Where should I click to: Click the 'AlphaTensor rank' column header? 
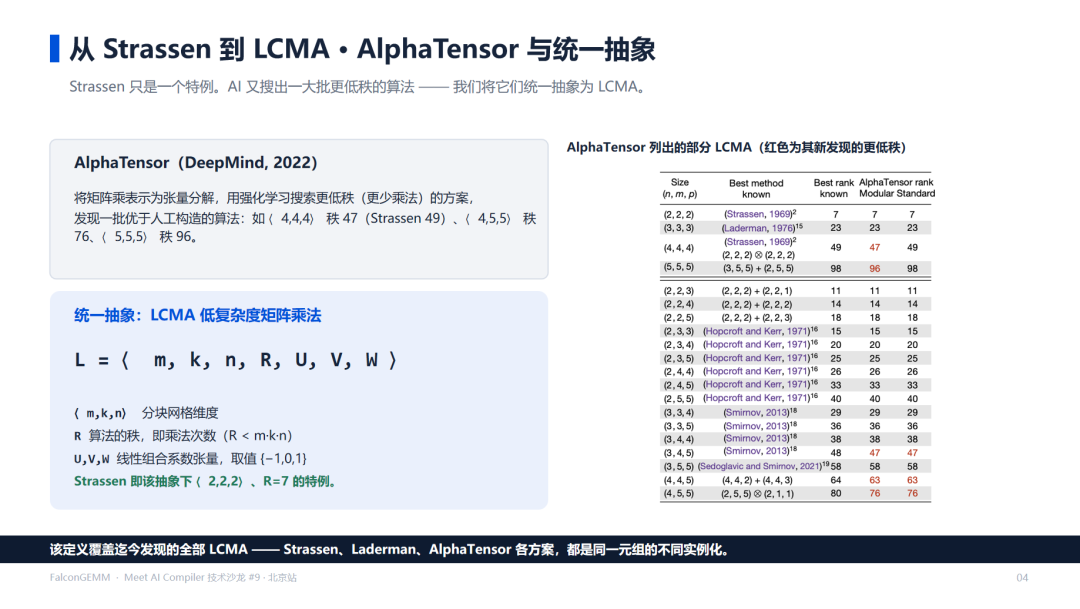click(x=896, y=183)
